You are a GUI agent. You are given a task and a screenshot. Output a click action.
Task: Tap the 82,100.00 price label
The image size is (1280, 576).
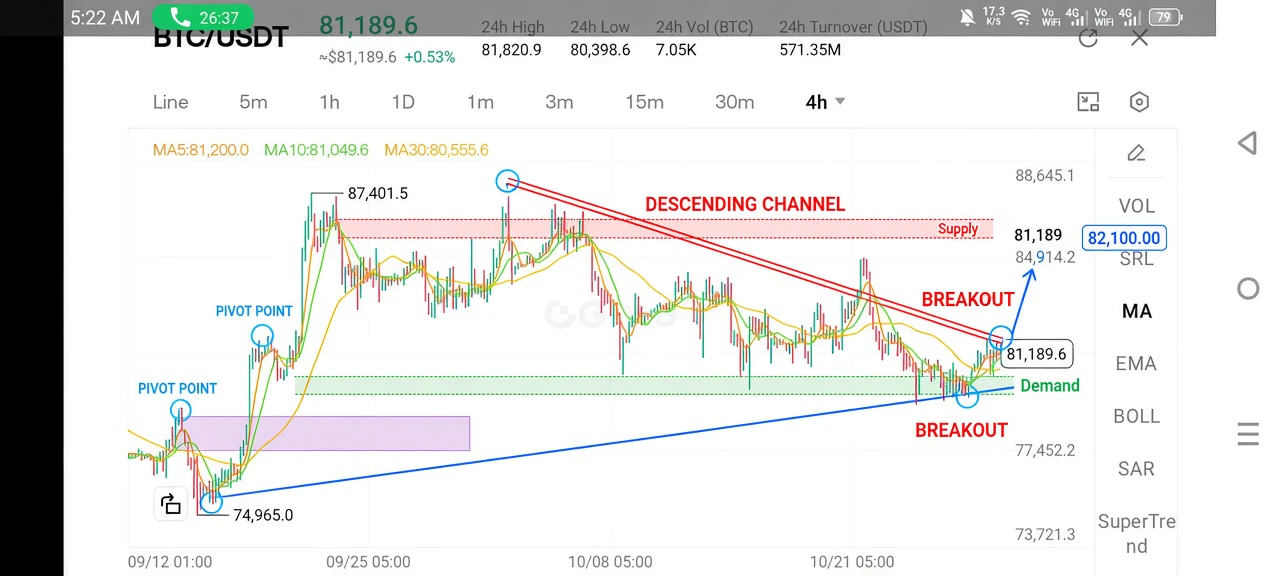[x=1124, y=238]
